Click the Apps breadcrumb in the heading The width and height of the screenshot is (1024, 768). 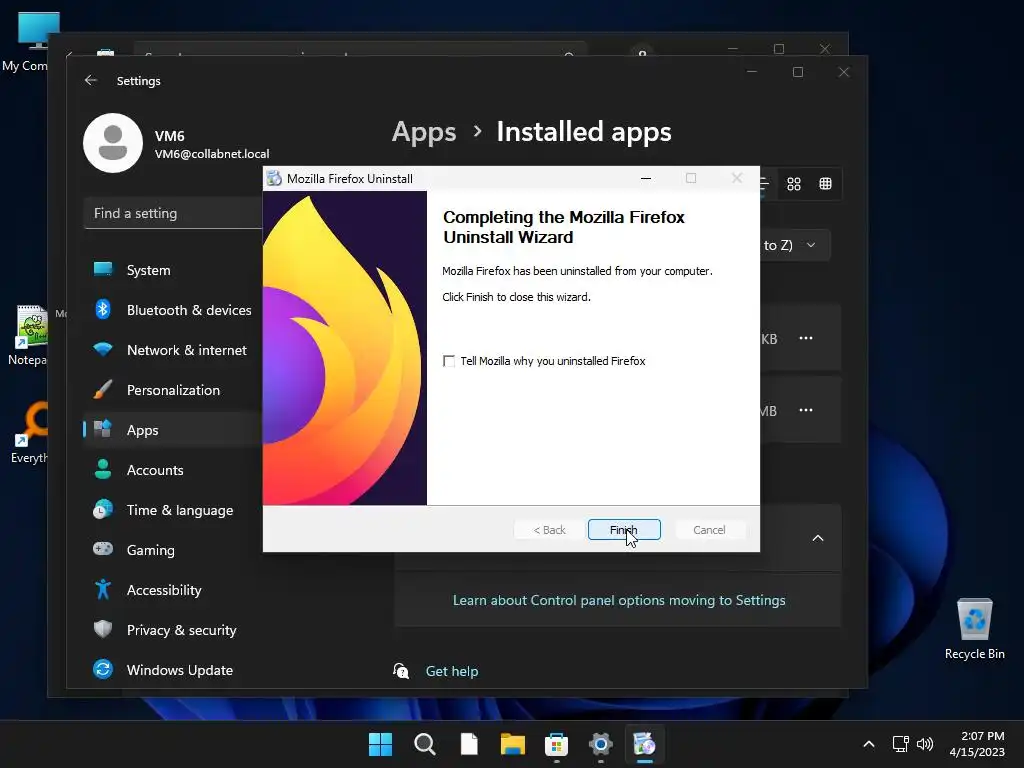coord(424,132)
